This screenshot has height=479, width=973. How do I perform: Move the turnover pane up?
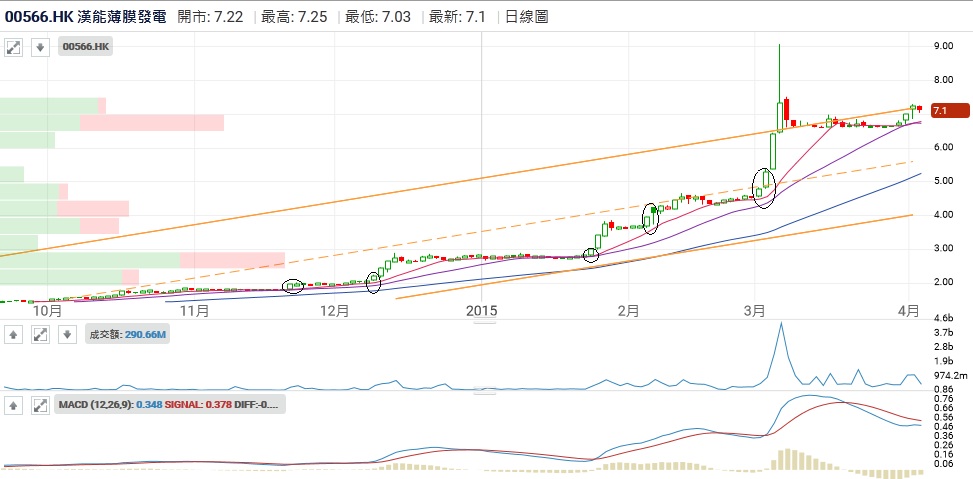click(15, 335)
